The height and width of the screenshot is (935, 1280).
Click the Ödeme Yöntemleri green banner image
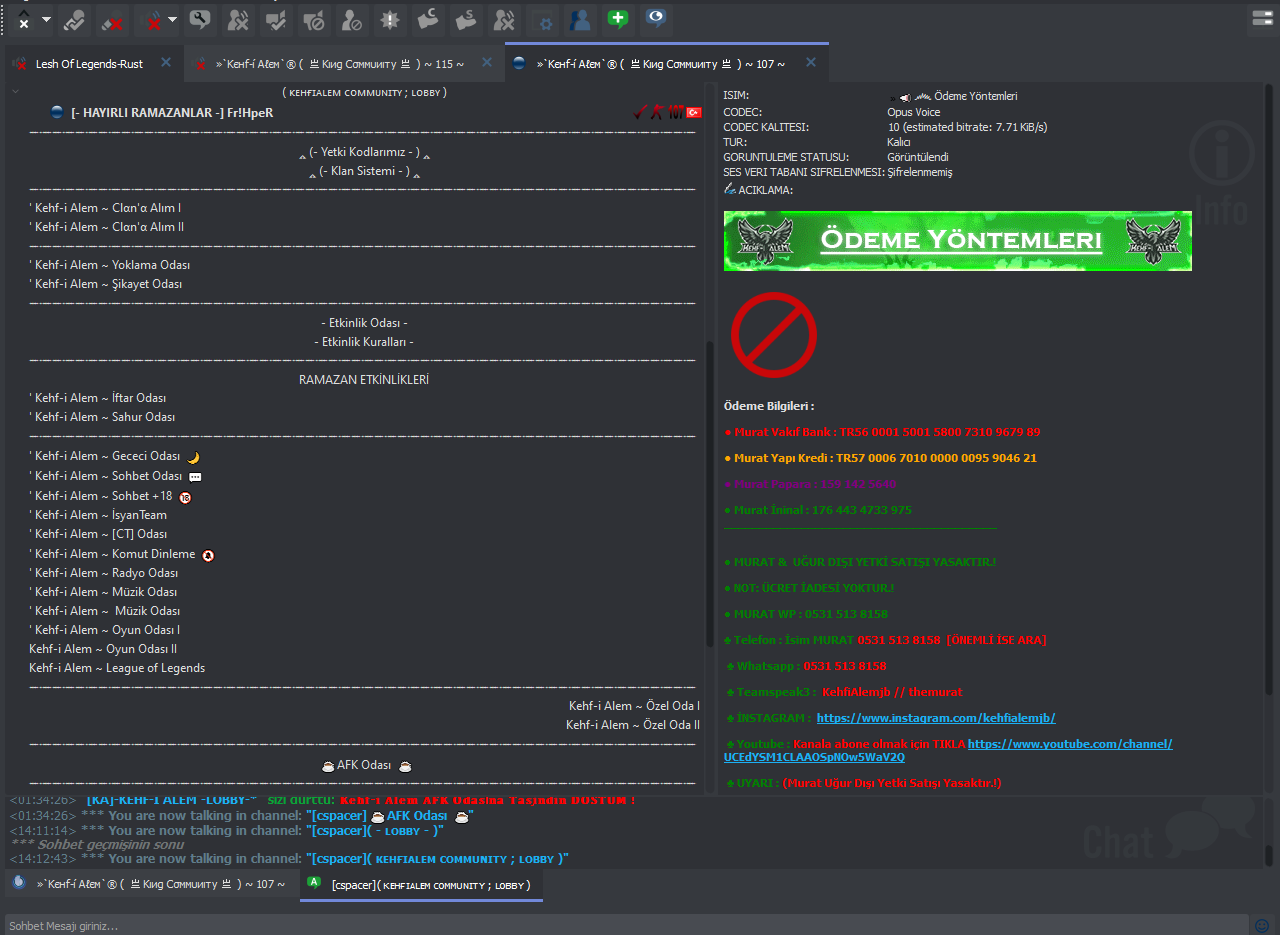(x=958, y=241)
